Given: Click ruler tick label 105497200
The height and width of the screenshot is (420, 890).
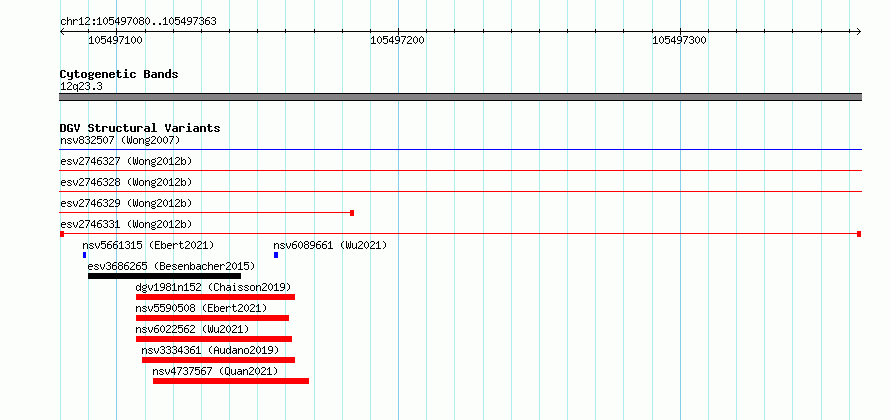Looking at the screenshot, I should tap(397, 40).
